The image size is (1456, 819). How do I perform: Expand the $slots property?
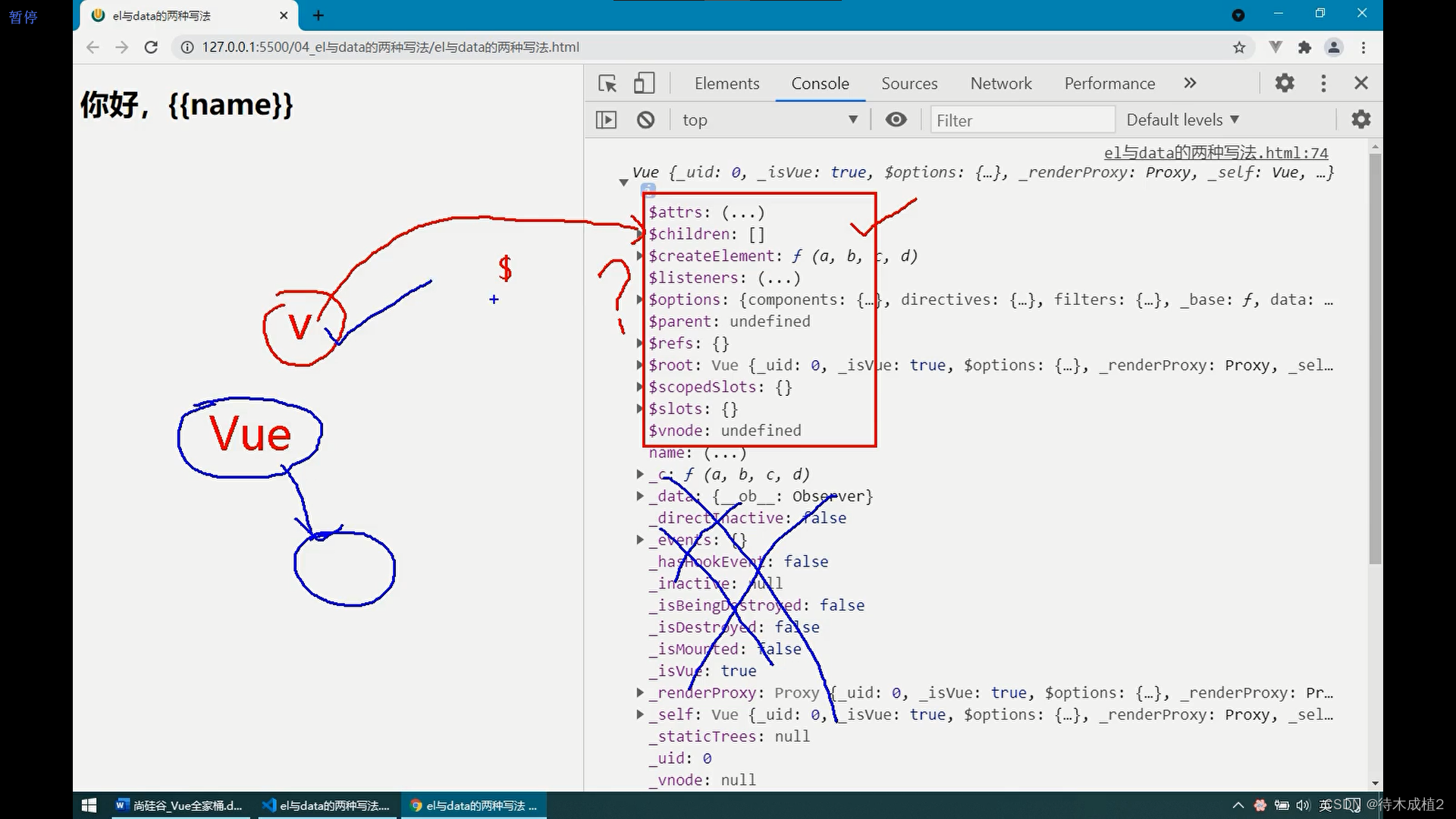pyautogui.click(x=640, y=409)
